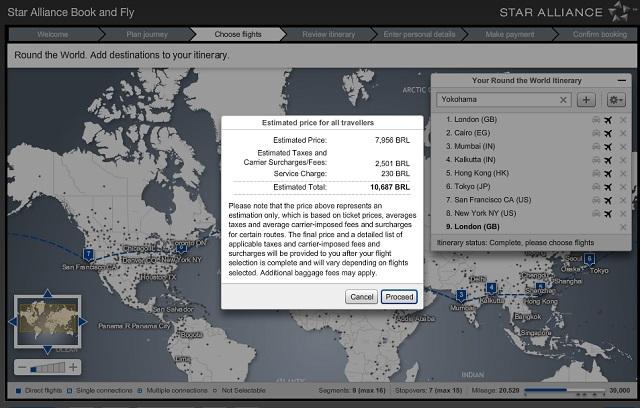Go to the Welcome step tab
Screen dimensions: 640x408
click(53, 35)
